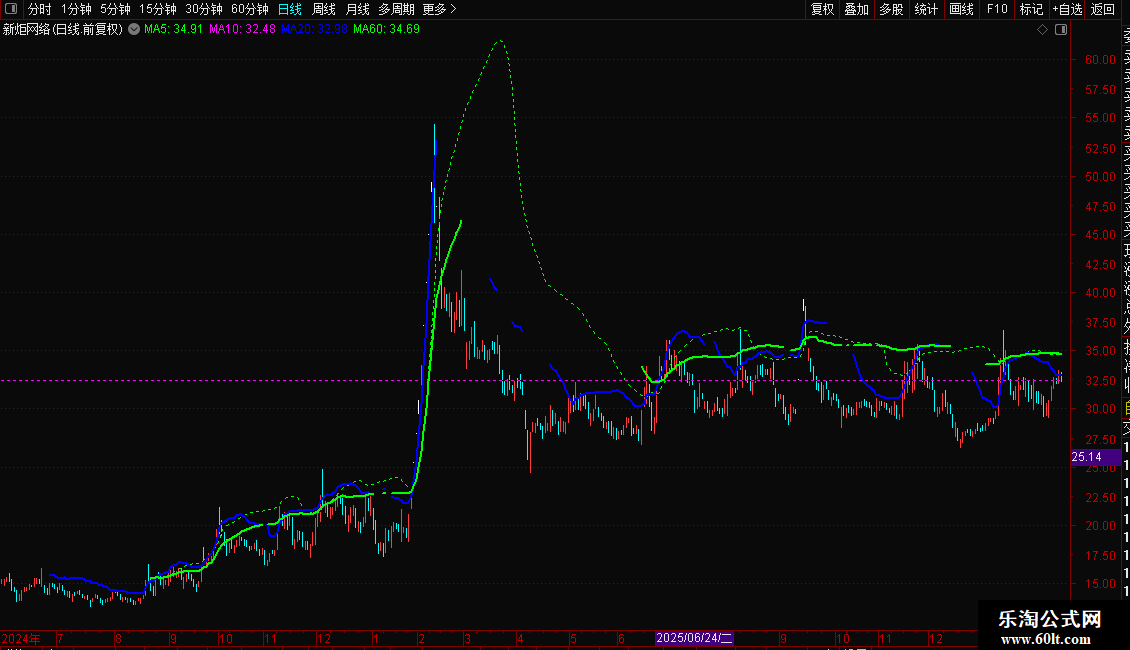Click the 32.50 price axis label
Image resolution: width=1130 pixels, height=650 pixels.
(1100, 380)
